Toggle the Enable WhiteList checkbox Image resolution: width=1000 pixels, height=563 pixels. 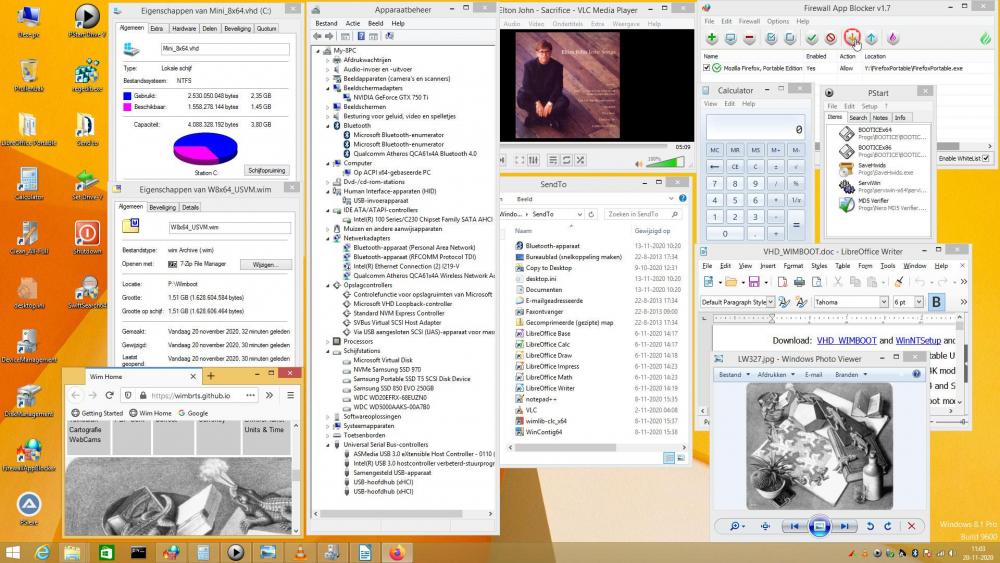(986, 158)
